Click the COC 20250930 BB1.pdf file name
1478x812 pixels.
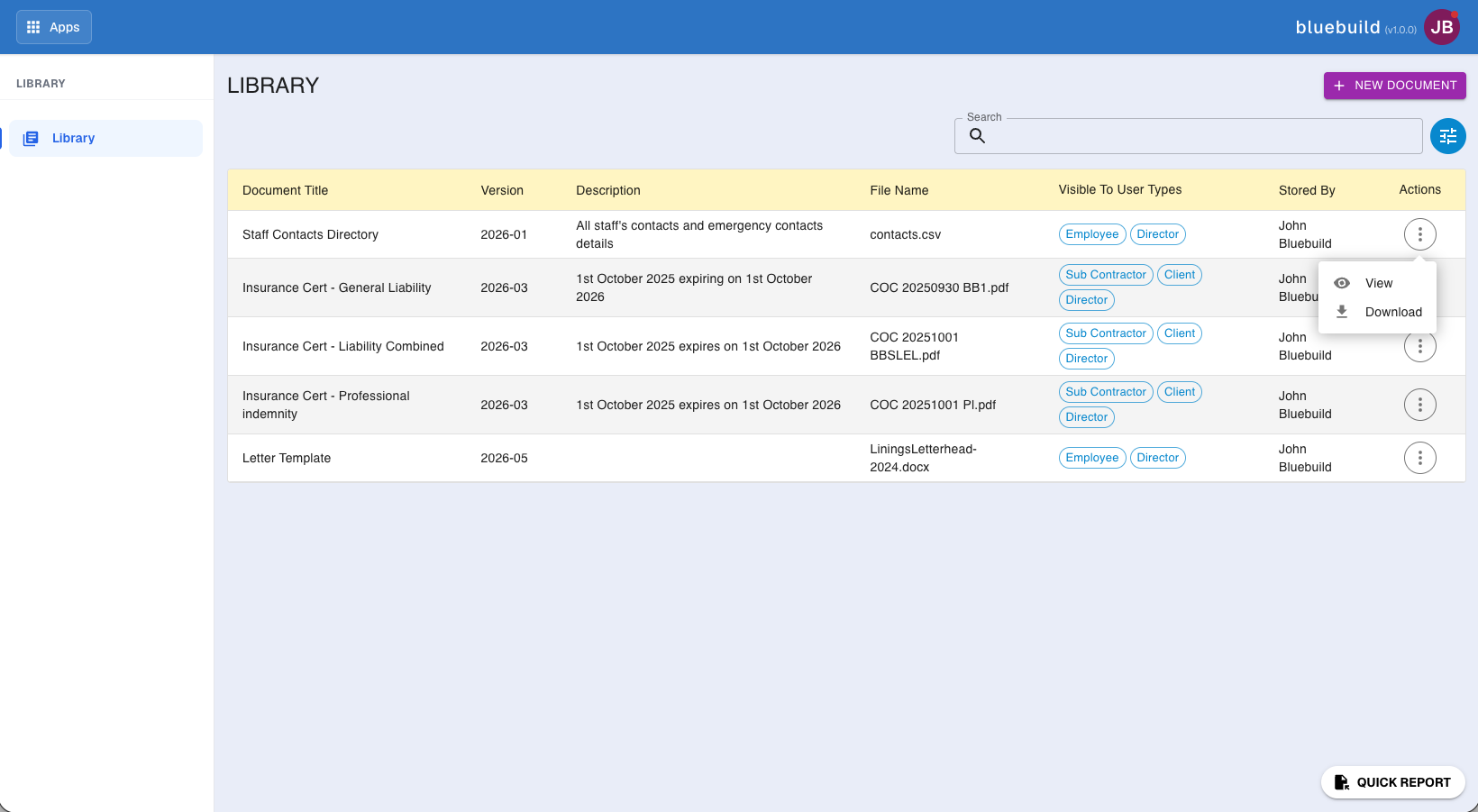[939, 287]
